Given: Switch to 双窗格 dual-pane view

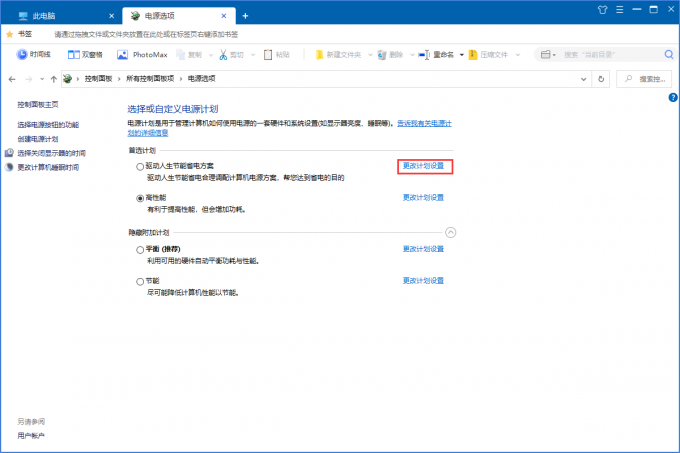Looking at the screenshot, I should tap(85, 55).
